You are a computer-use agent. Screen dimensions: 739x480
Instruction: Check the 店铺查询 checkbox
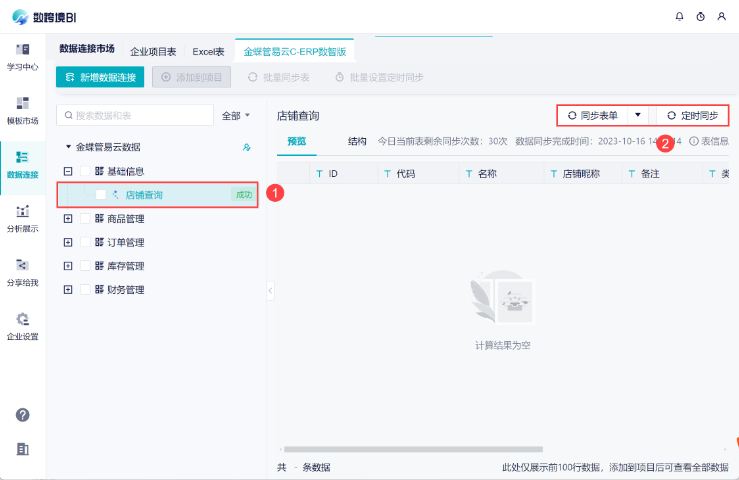101,195
